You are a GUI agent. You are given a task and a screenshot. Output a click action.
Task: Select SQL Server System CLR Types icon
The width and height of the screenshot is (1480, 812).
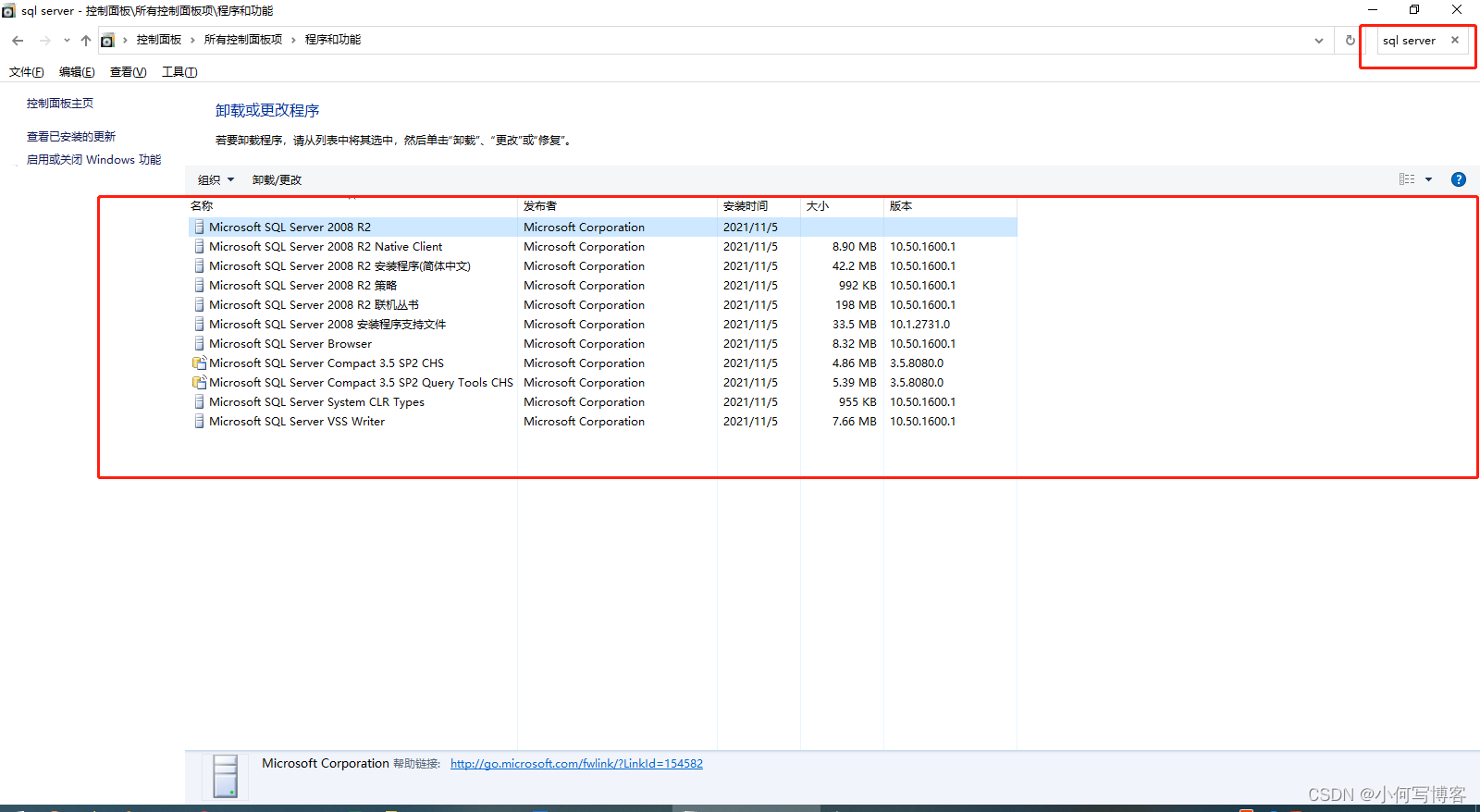pyautogui.click(x=199, y=401)
